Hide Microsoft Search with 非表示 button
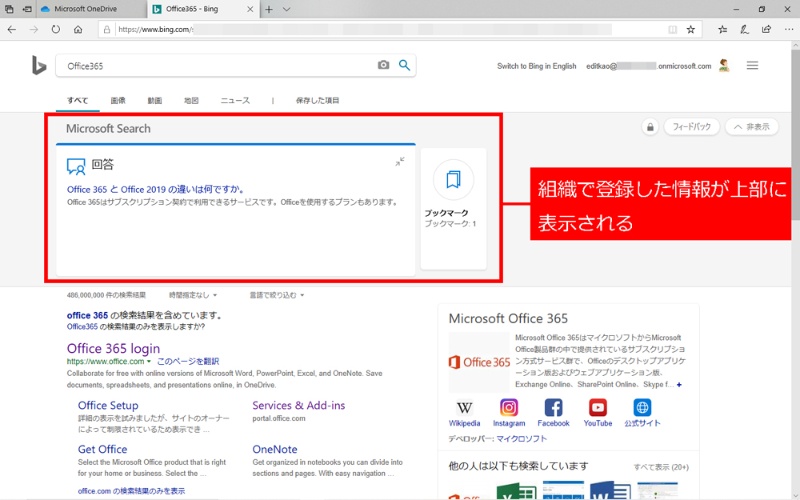The width and height of the screenshot is (800, 500). 752,127
